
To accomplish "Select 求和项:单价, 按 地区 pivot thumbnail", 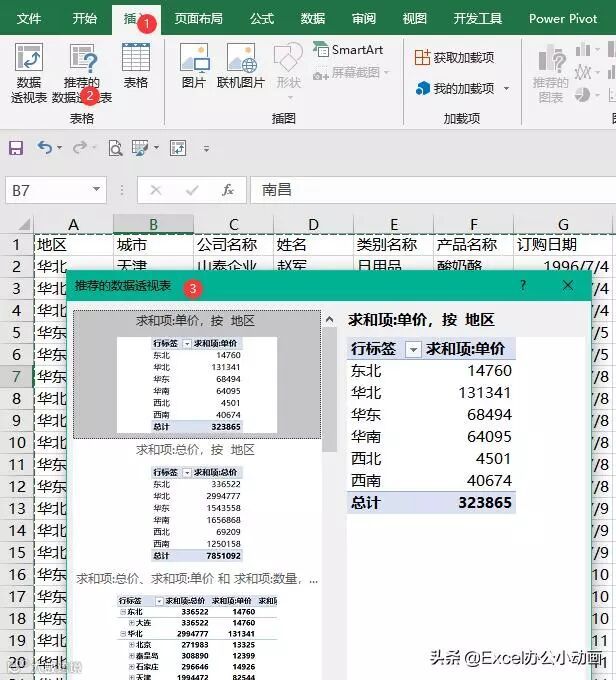I will click(197, 375).
